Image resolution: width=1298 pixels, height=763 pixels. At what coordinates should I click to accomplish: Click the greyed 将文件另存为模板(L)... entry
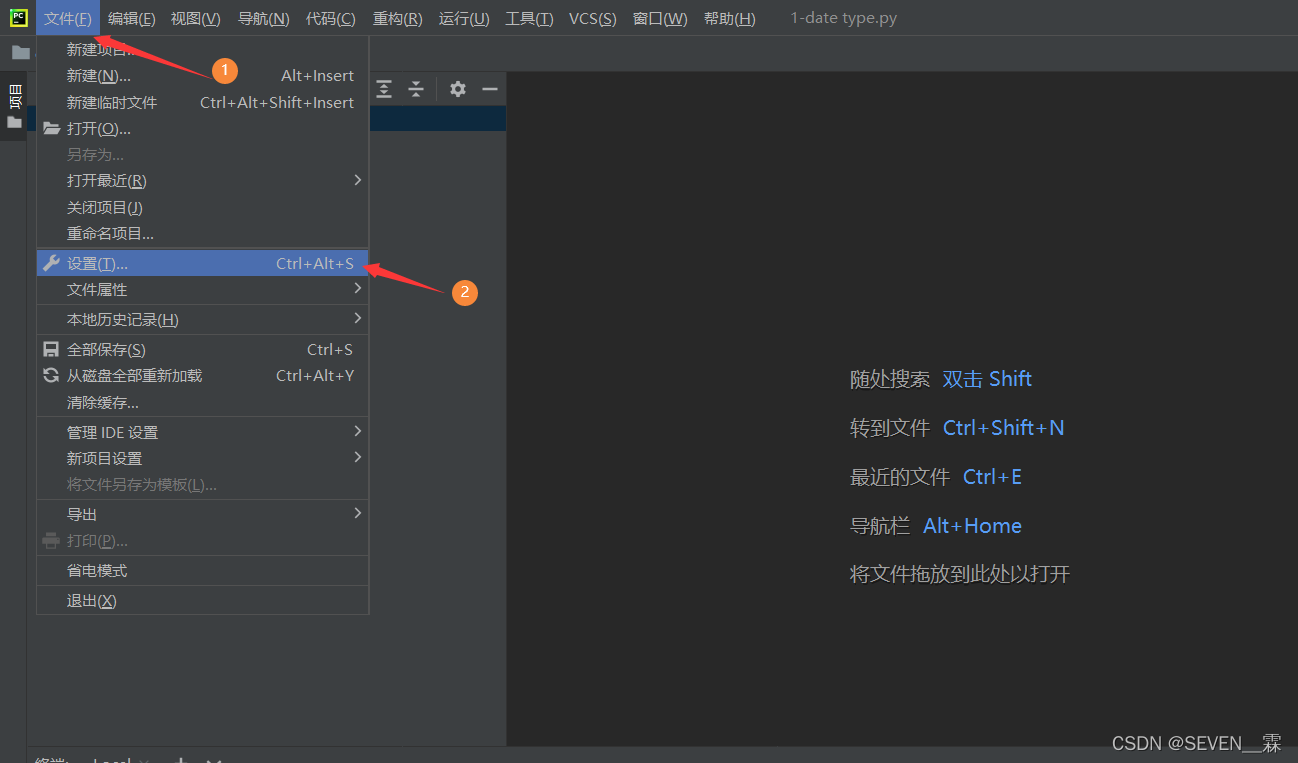203,484
